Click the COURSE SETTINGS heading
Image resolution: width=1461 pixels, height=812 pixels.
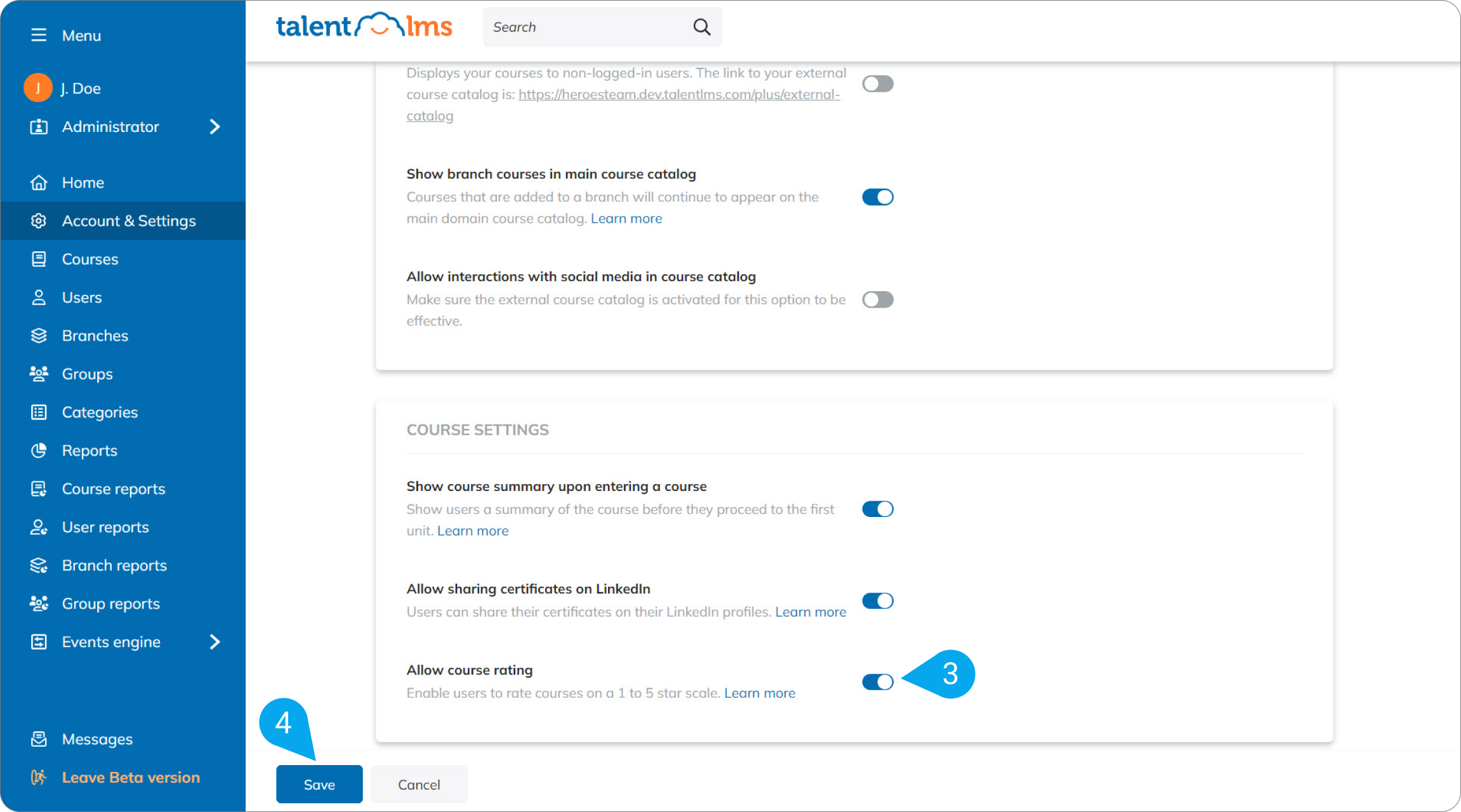[477, 429]
